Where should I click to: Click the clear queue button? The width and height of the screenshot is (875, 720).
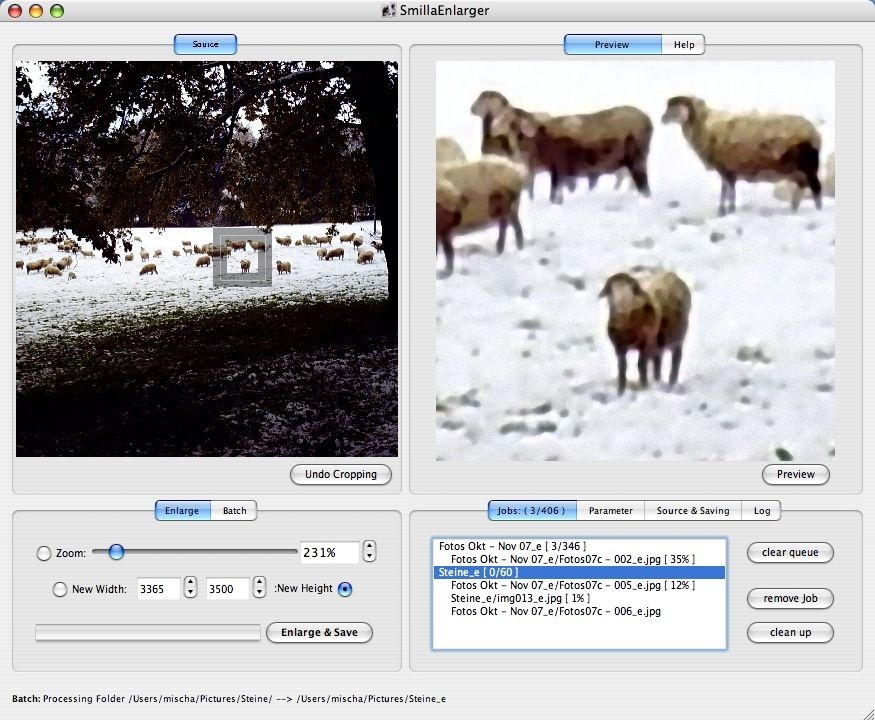click(x=789, y=552)
